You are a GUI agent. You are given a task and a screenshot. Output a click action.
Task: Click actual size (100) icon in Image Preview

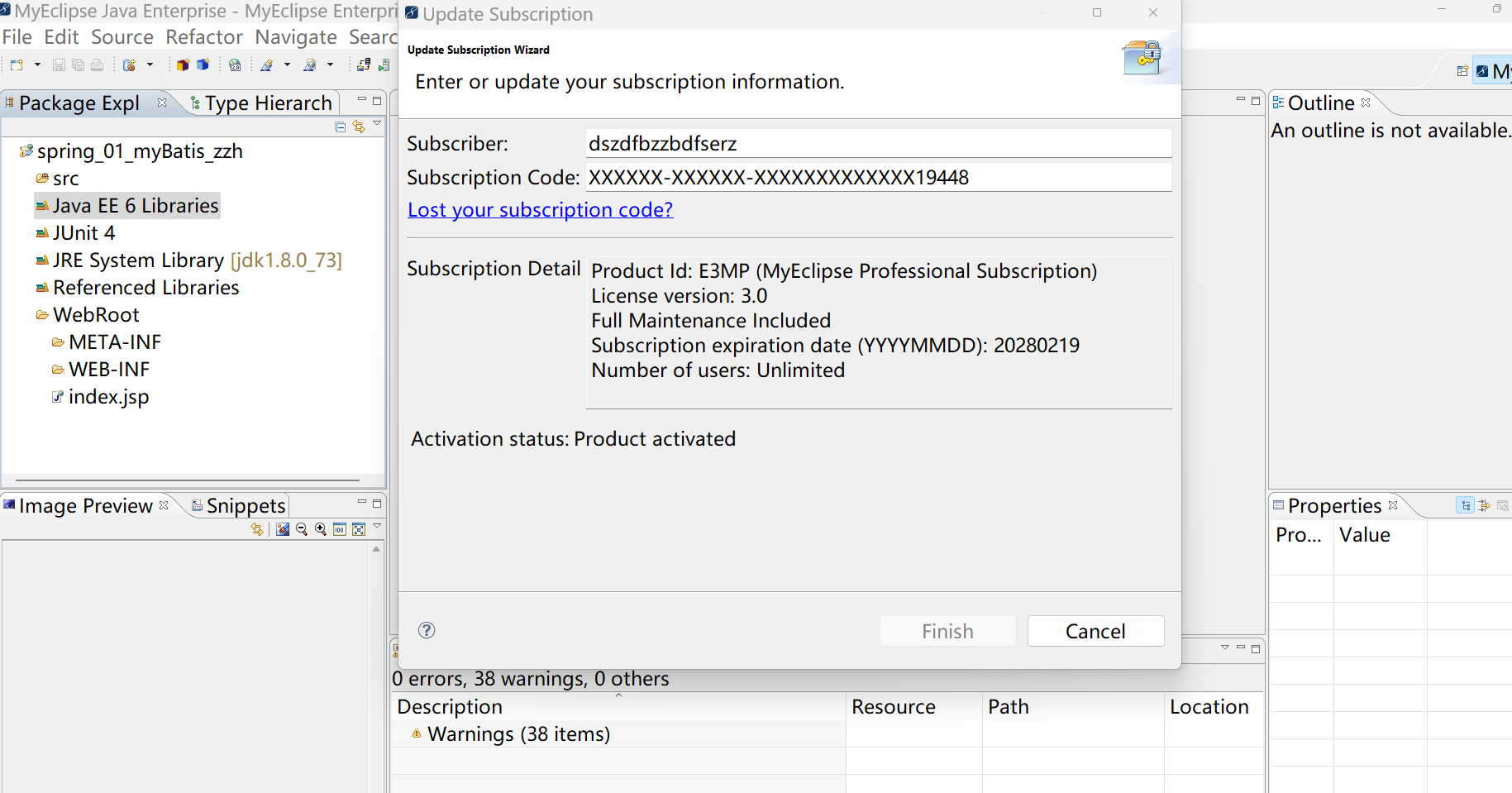340,529
